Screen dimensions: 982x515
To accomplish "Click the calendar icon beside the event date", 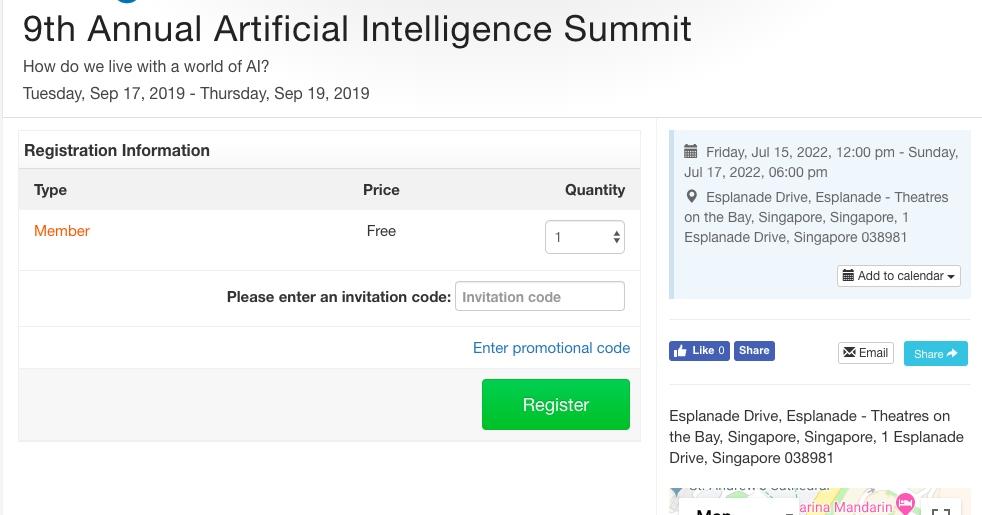I will pyautogui.click(x=690, y=152).
